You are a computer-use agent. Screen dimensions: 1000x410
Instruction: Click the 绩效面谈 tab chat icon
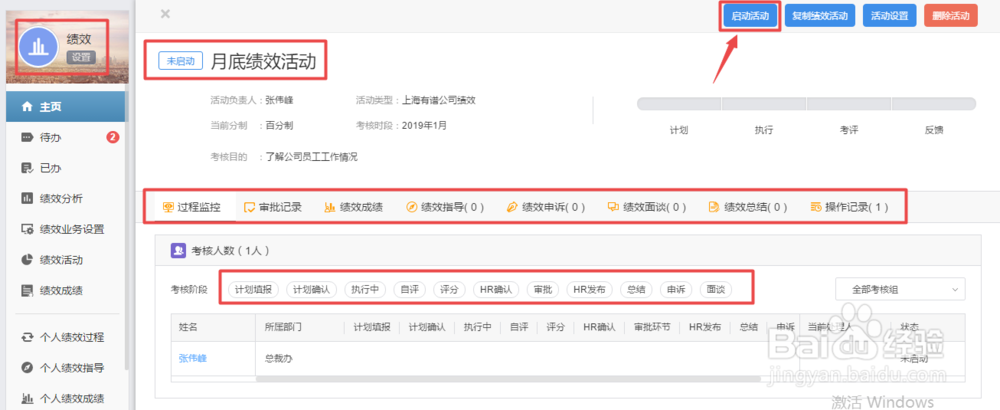(x=613, y=207)
